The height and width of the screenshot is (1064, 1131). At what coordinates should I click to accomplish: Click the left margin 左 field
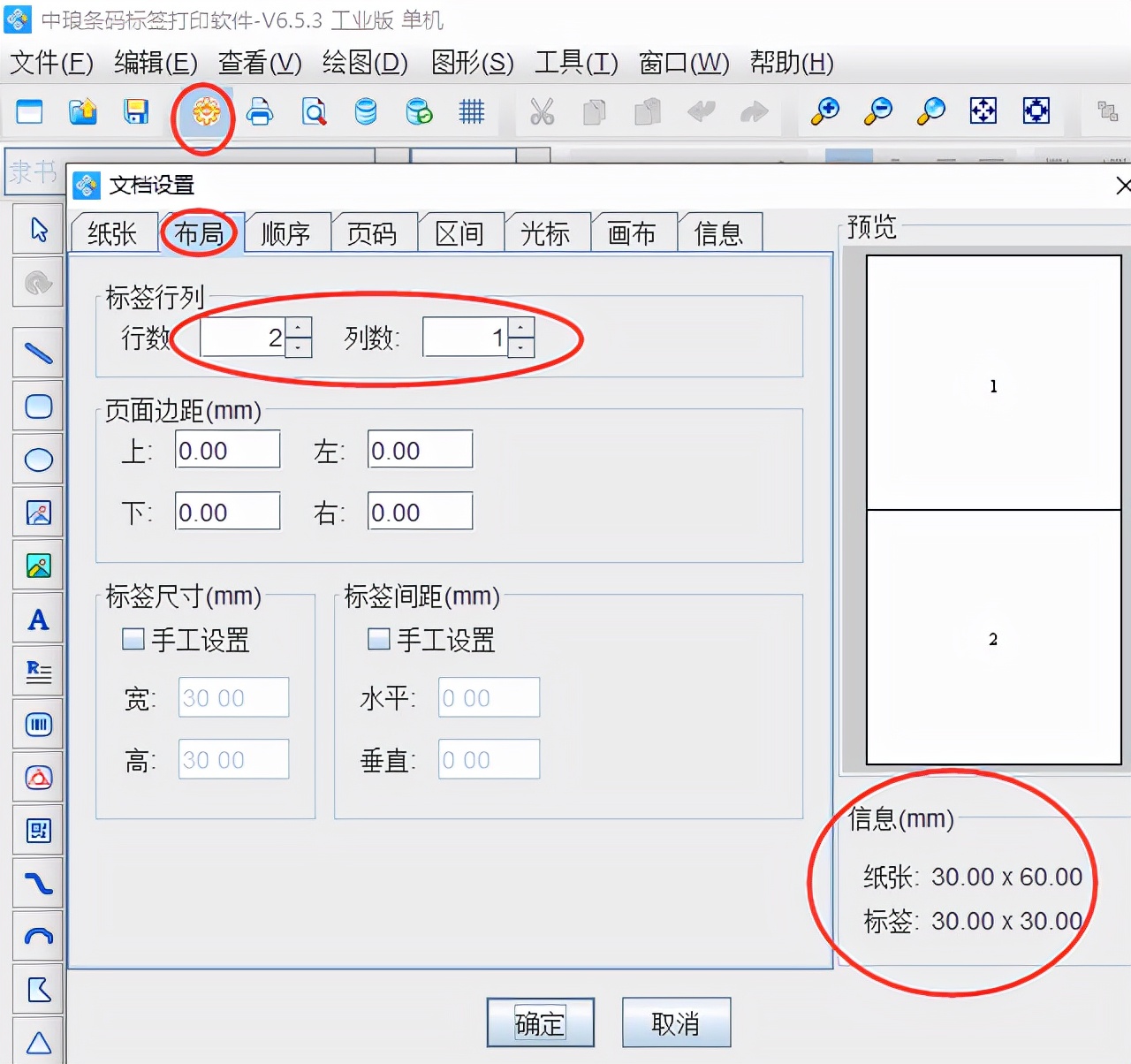tap(421, 450)
